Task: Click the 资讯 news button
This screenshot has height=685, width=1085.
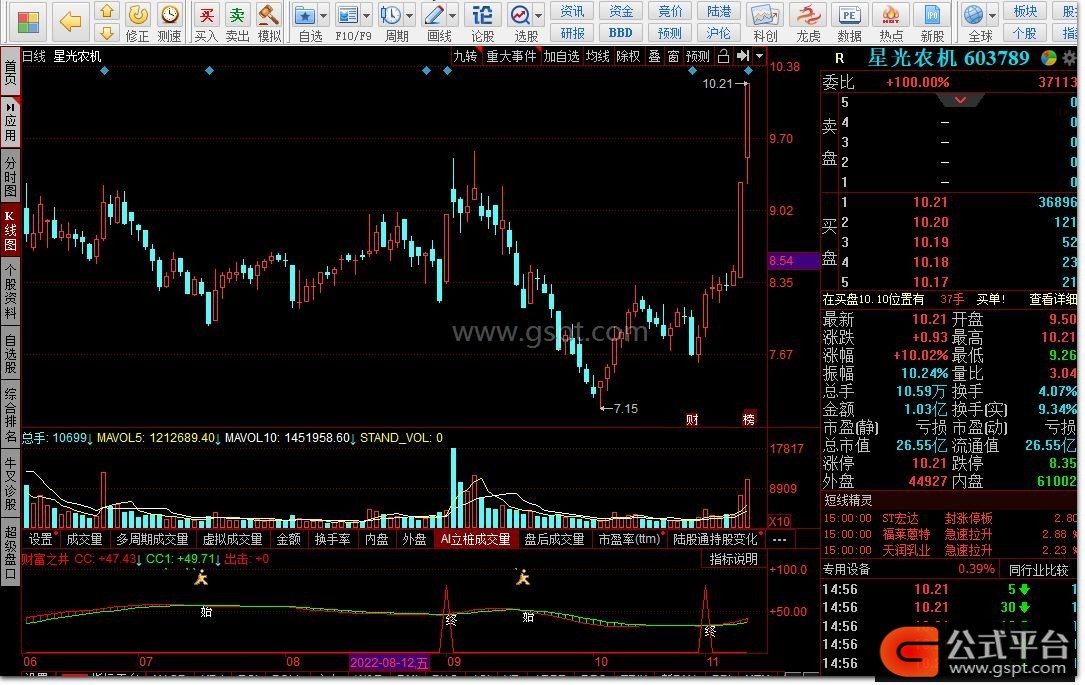Action: [x=572, y=11]
